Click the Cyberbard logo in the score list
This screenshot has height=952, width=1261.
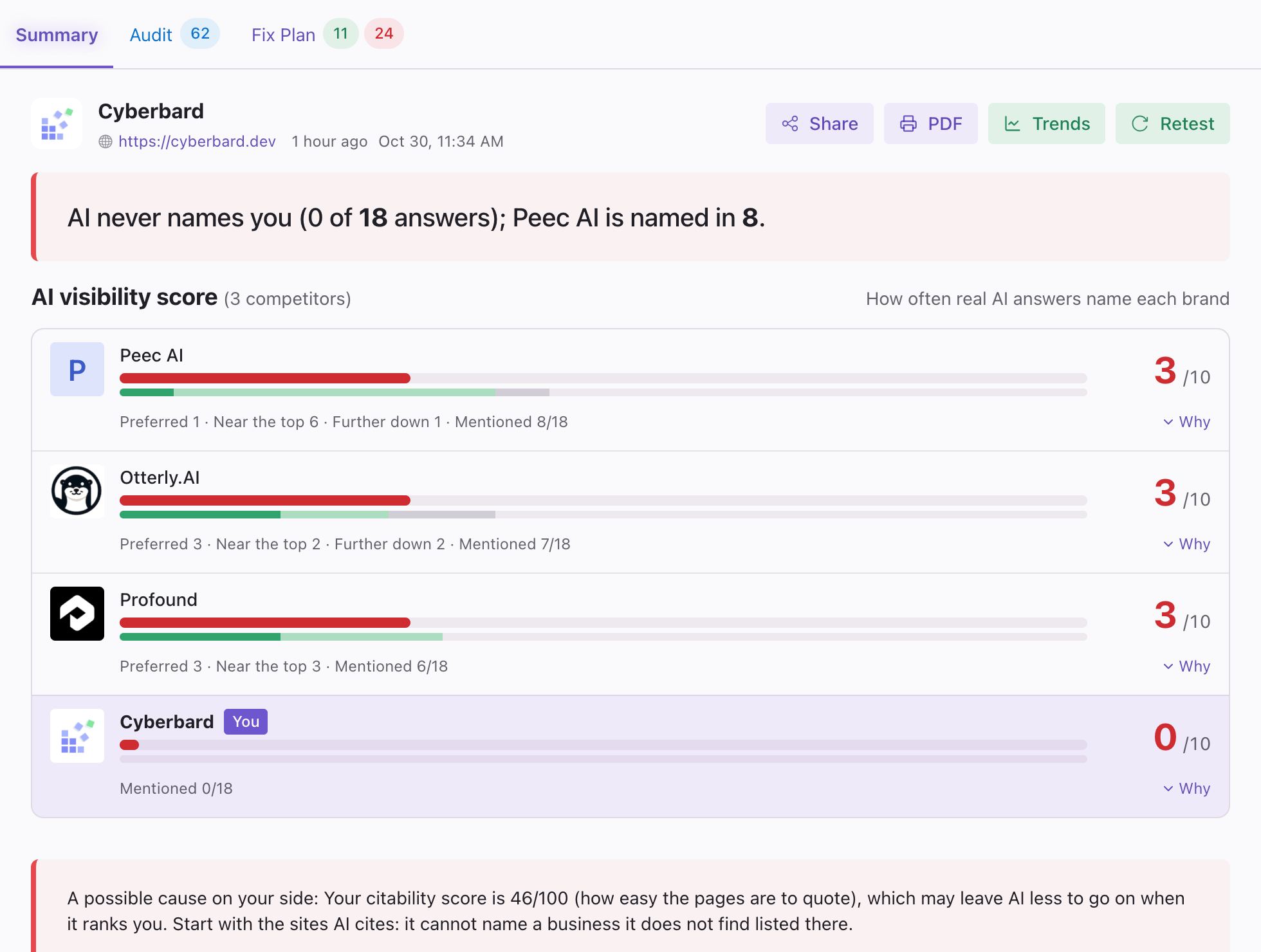(77, 736)
